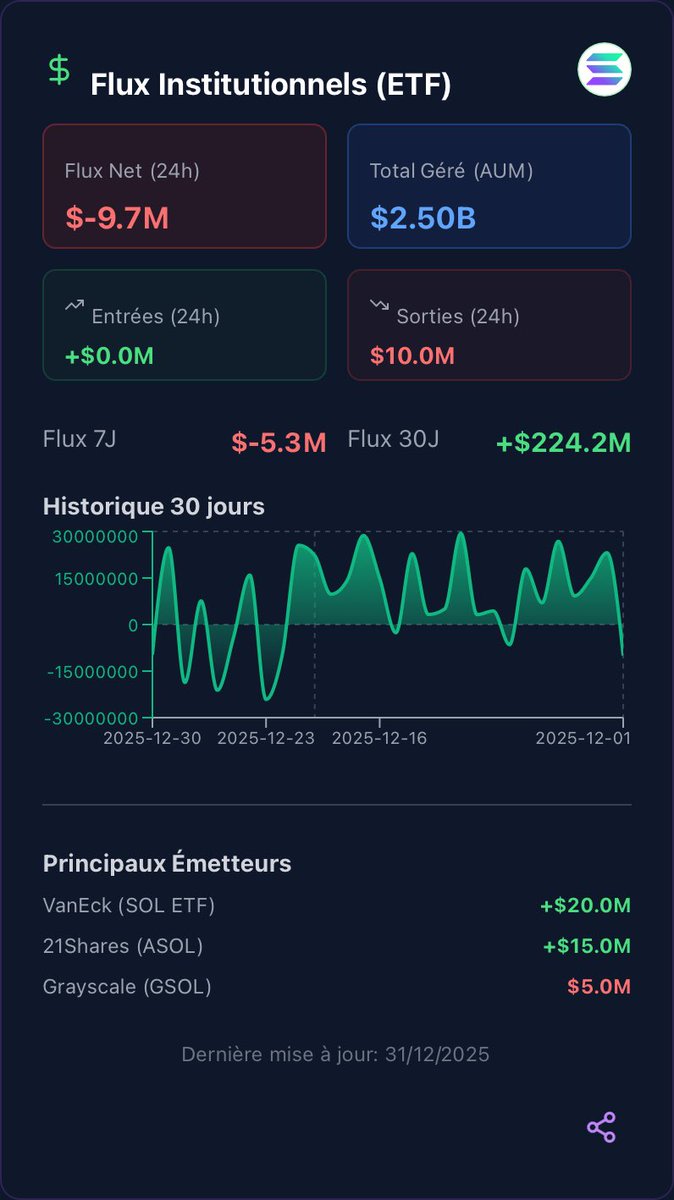The width and height of the screenshot is (674, 1200).
Task: Tap the green dollar sign icon
Action: [60, 71]
